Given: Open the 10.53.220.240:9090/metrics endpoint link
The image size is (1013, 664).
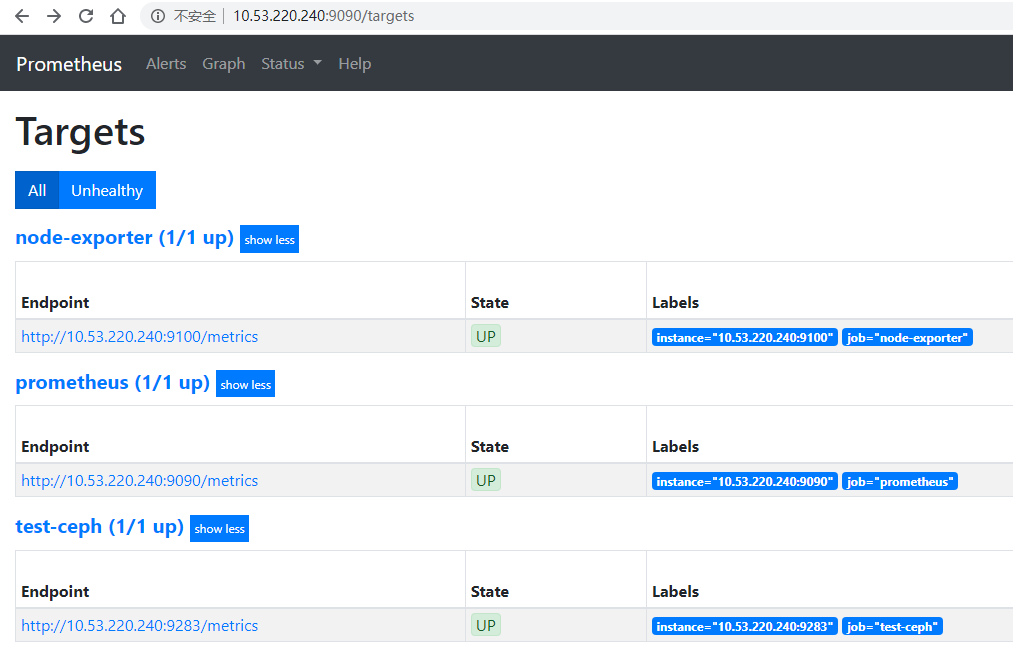Looking at the screenshot, I should tap(140, 481).
